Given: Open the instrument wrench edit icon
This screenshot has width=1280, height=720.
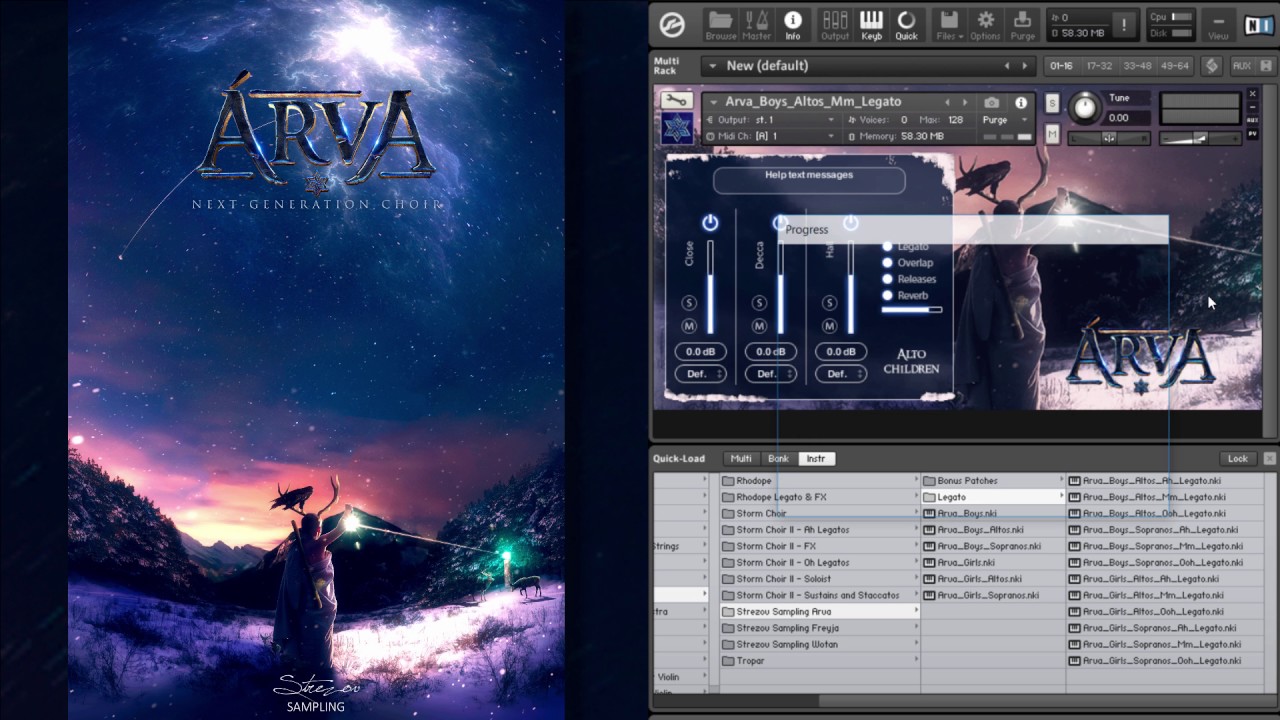Looking at the screenshot, I should (x=677, y=101).
